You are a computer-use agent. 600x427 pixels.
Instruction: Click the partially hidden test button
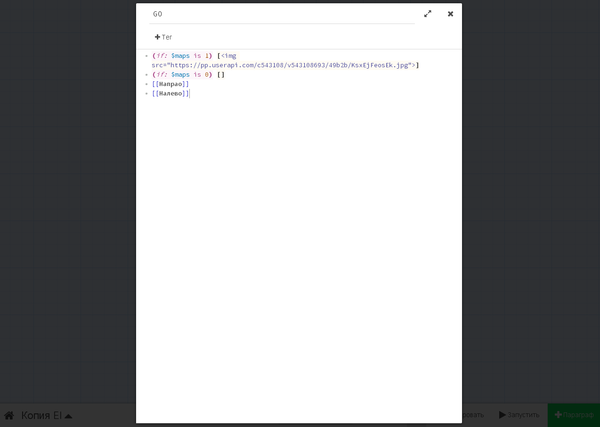click(475, 415)
